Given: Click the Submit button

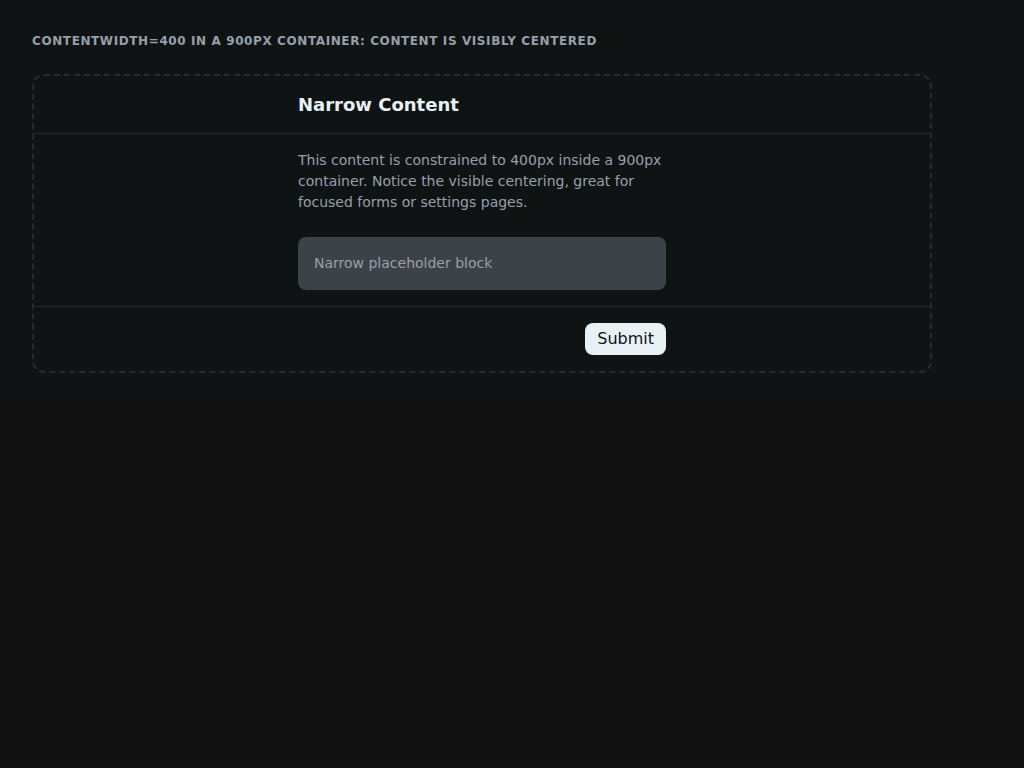Looking at the screenshot, I should point(625,339).
